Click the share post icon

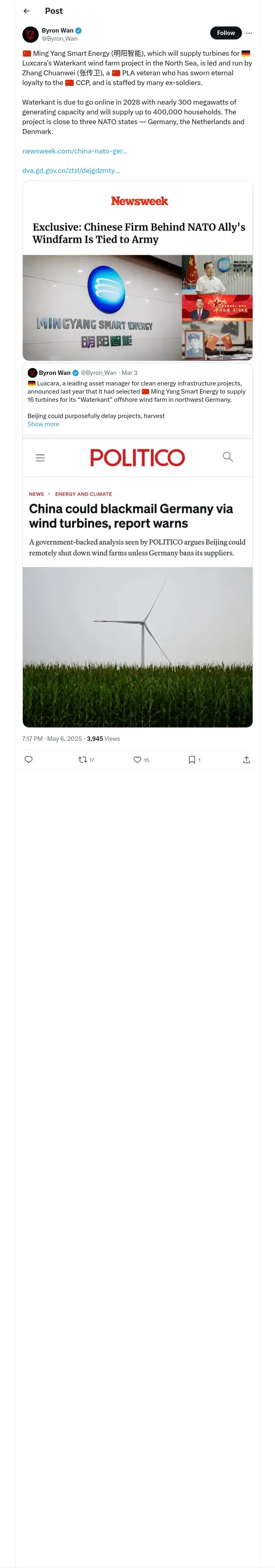246,760
